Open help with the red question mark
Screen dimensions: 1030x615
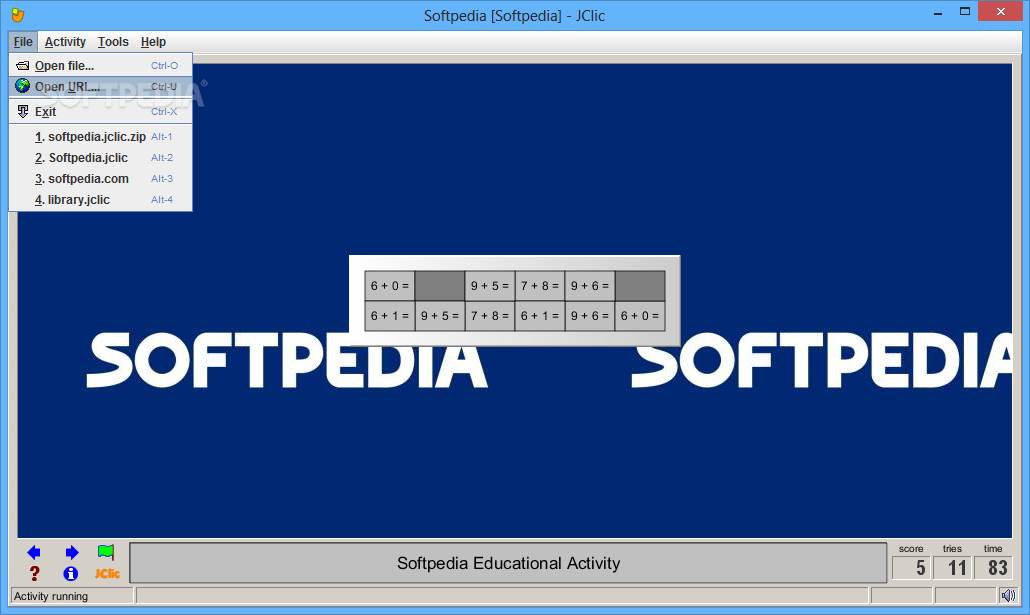[34, 574]
